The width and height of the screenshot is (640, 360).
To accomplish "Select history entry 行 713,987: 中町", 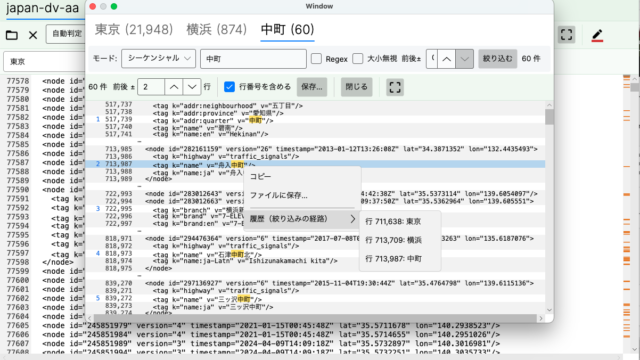I will (x=400, y=259).
